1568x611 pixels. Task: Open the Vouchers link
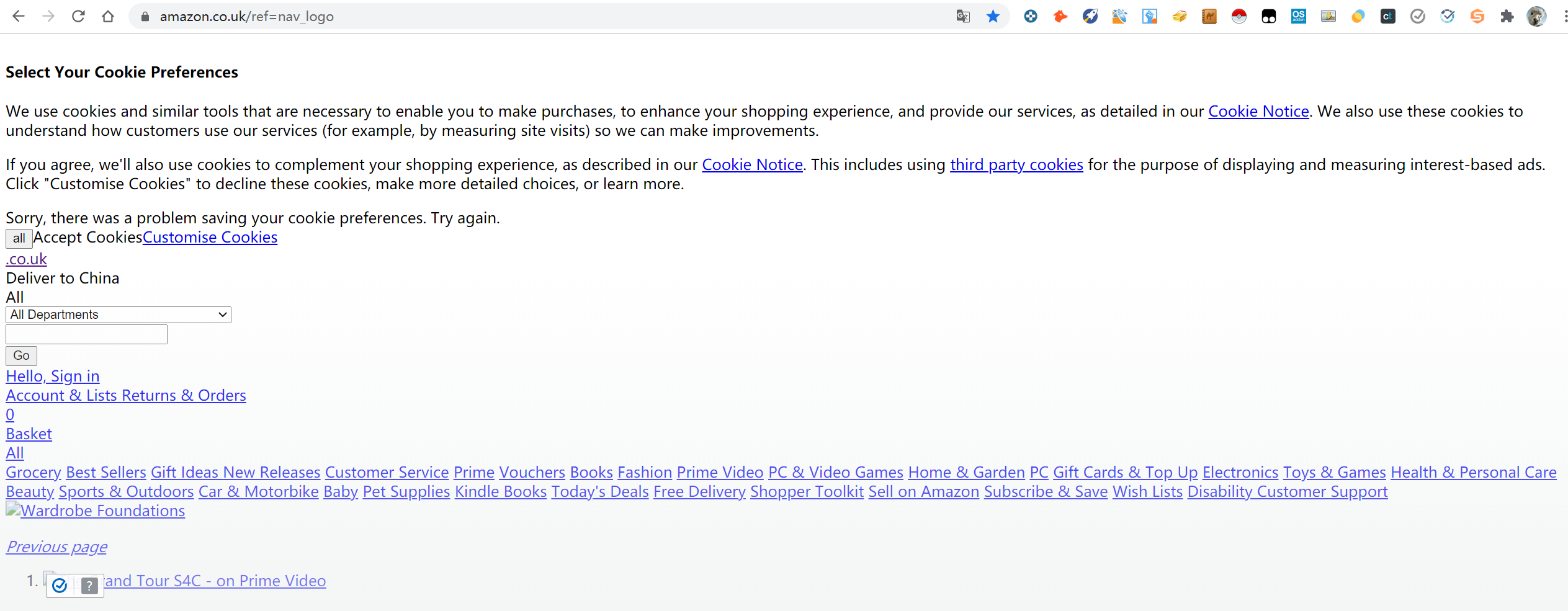[x=532, y=473]
